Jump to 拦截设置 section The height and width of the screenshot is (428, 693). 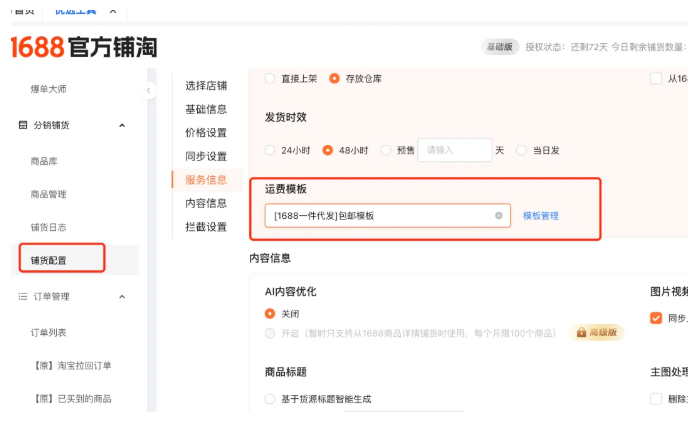[206, 227]
